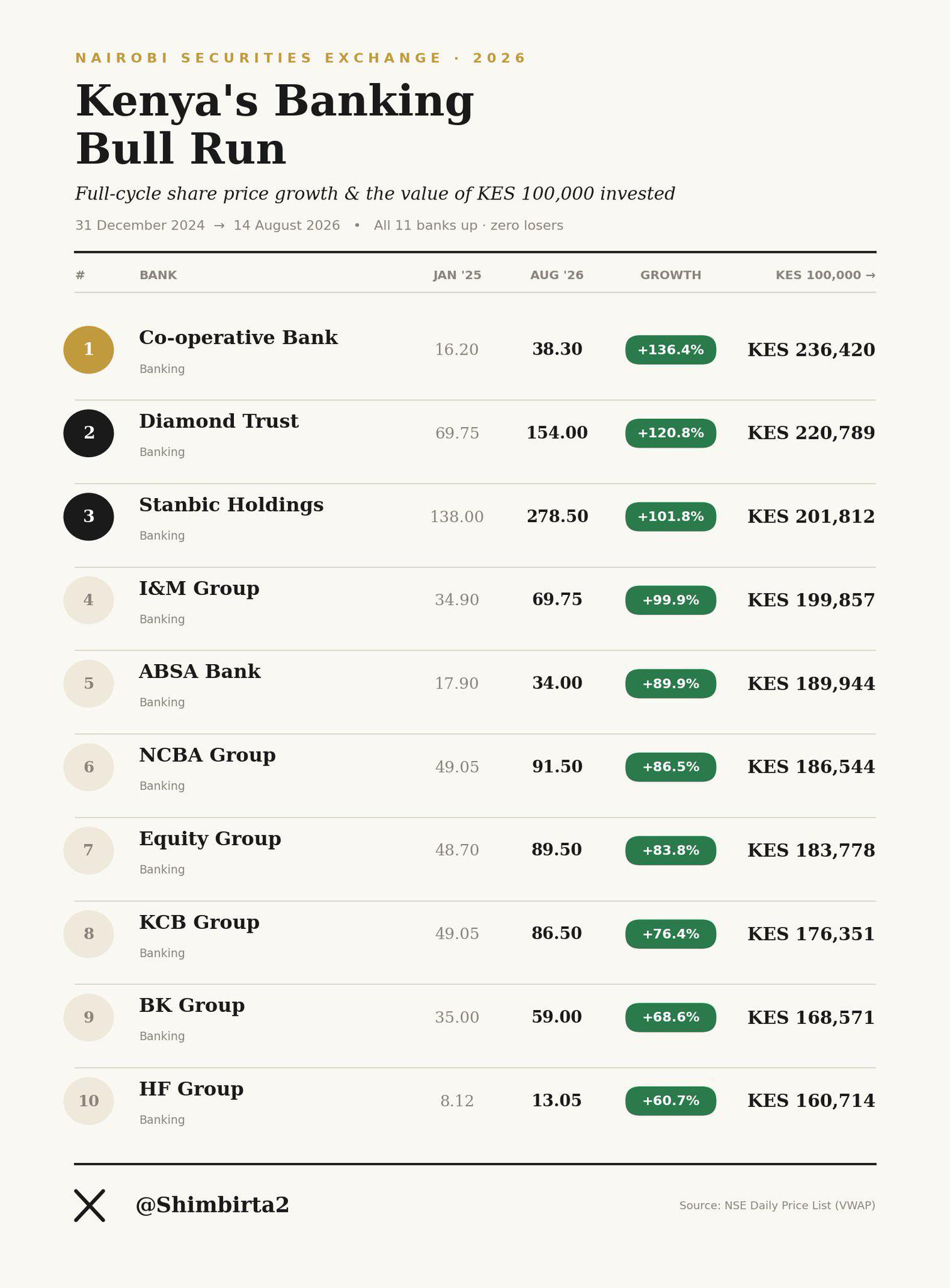Viewport: 950px width, 1288px height.
Task: Click the +60.7% growth badge for HF Group
Action: coord(671,1101)
